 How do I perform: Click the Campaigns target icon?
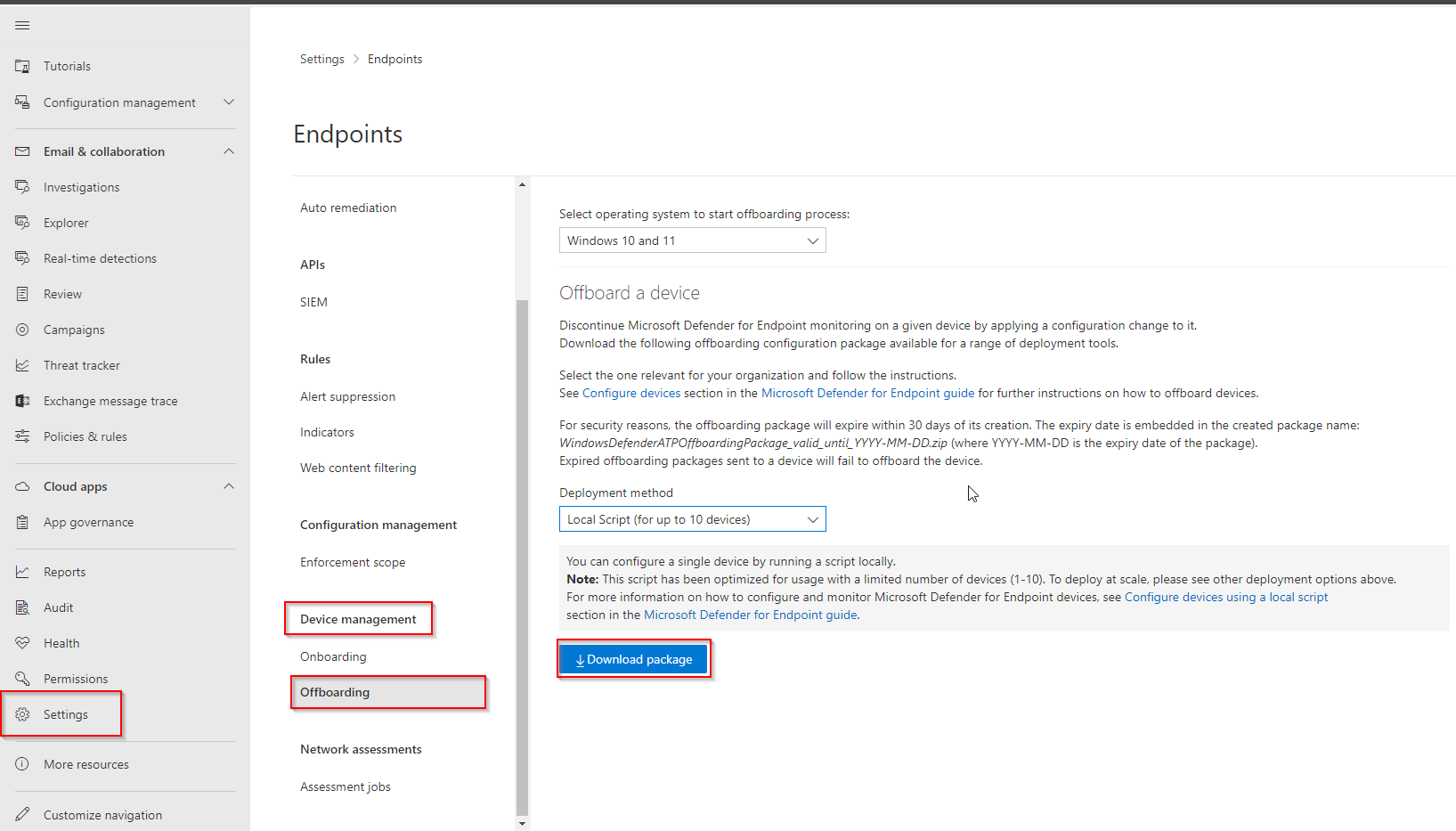(x=22, y=330)
